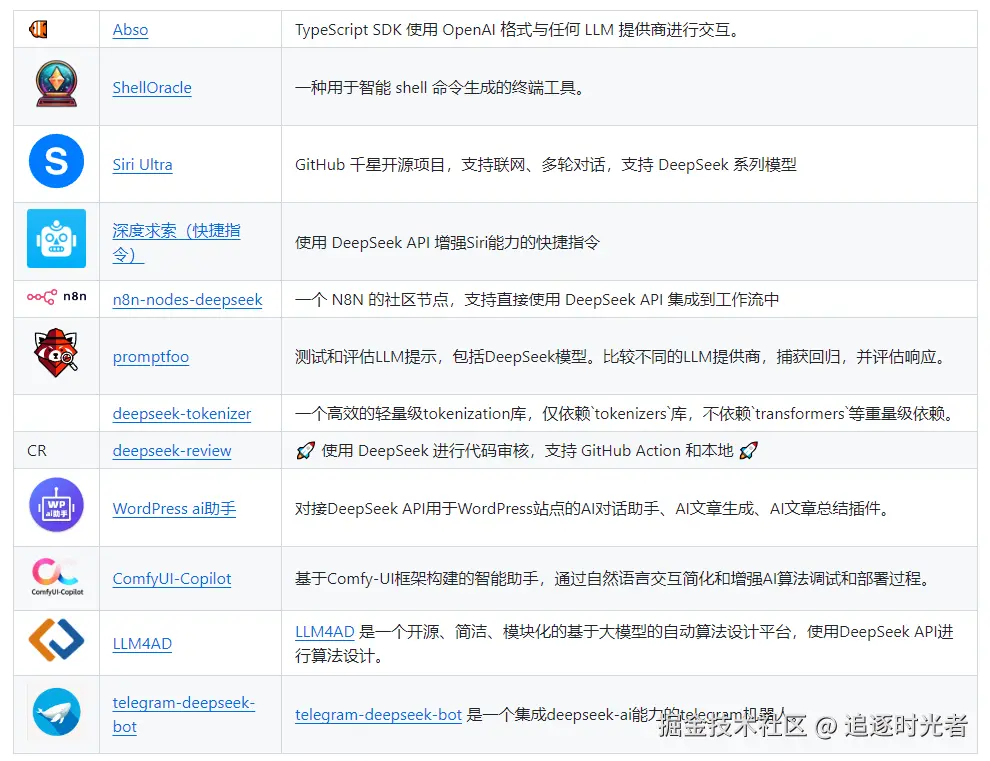
Task: Click the LLM4AD orange-blue diamond icon
Action: (57, 640)
